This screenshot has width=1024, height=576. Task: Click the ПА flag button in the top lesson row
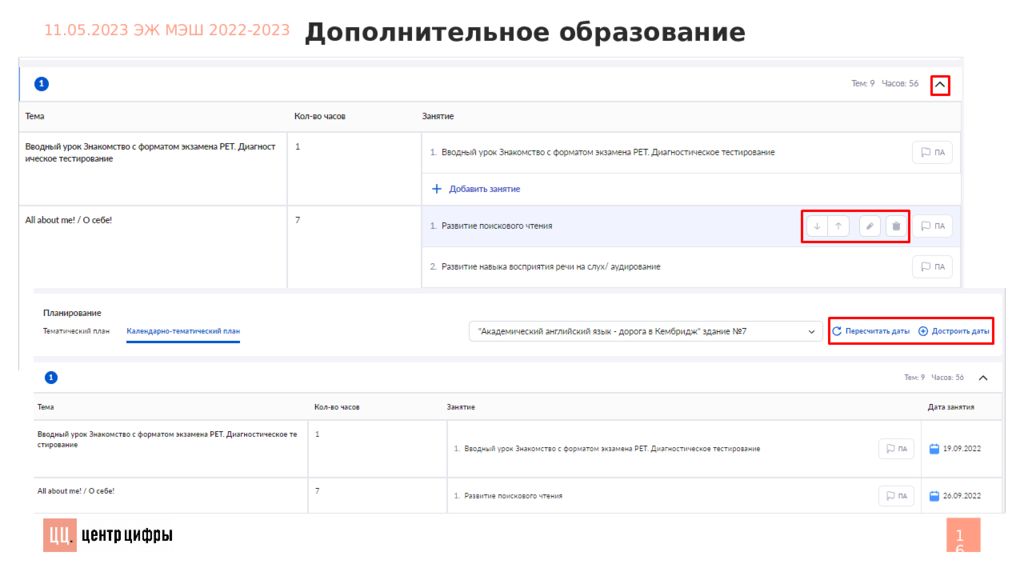tap(932, 152)
